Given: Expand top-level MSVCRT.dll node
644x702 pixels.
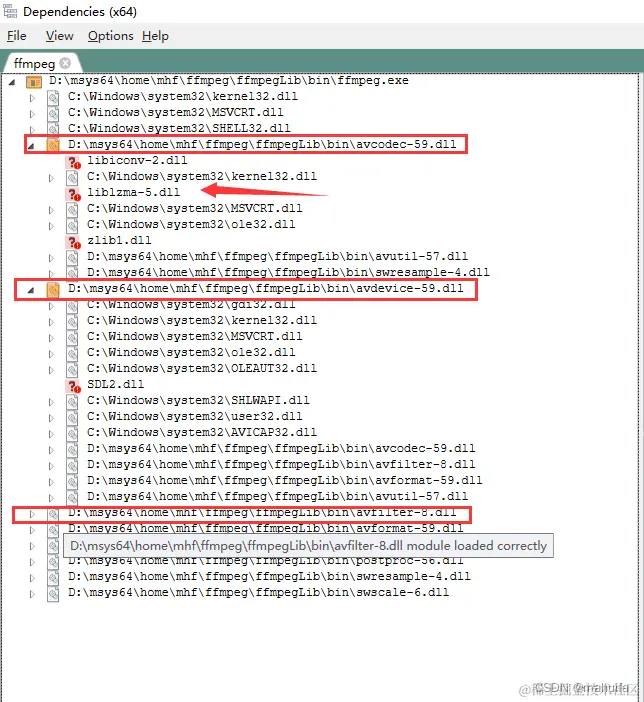Looking at the screenshot, I should point(32,114).
